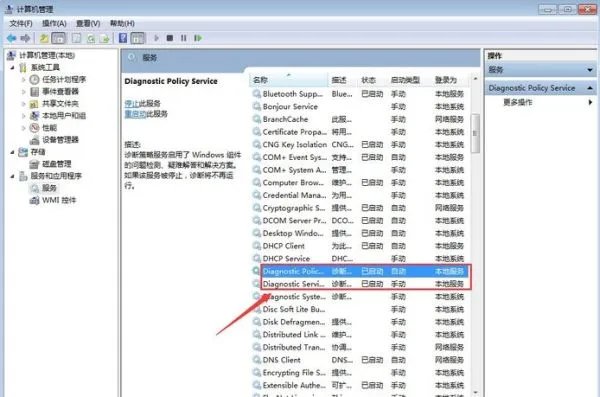Screen dimensions: 600x397
Task: Click the Forward arrow toolbar icon
Action: (x=25, y=38)
